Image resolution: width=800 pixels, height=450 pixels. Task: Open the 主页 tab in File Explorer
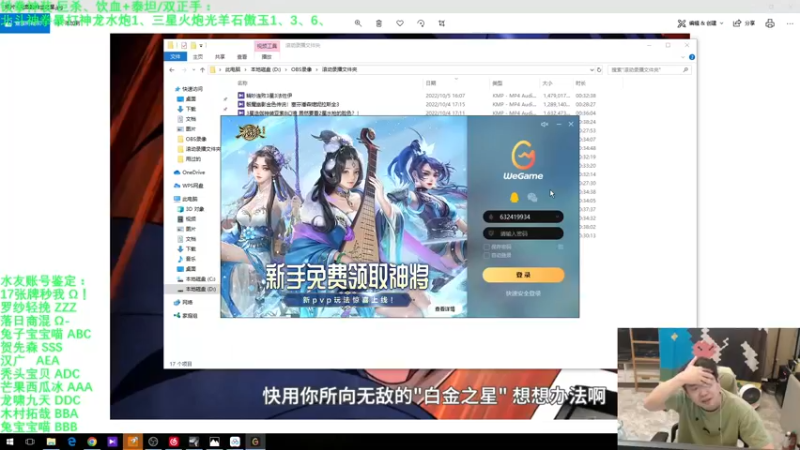pos(198,57)
